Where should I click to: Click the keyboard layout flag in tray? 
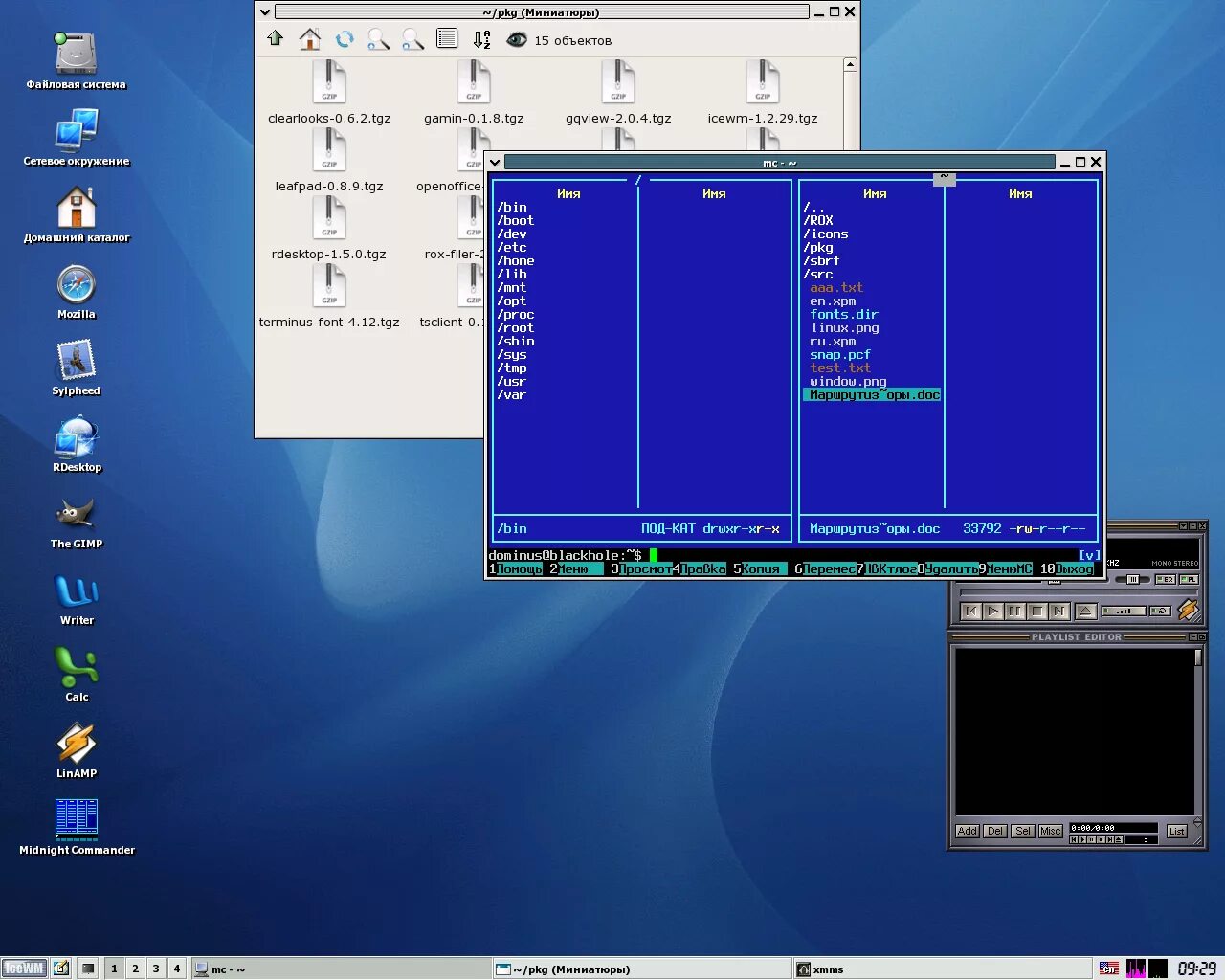click(1108, 969)
